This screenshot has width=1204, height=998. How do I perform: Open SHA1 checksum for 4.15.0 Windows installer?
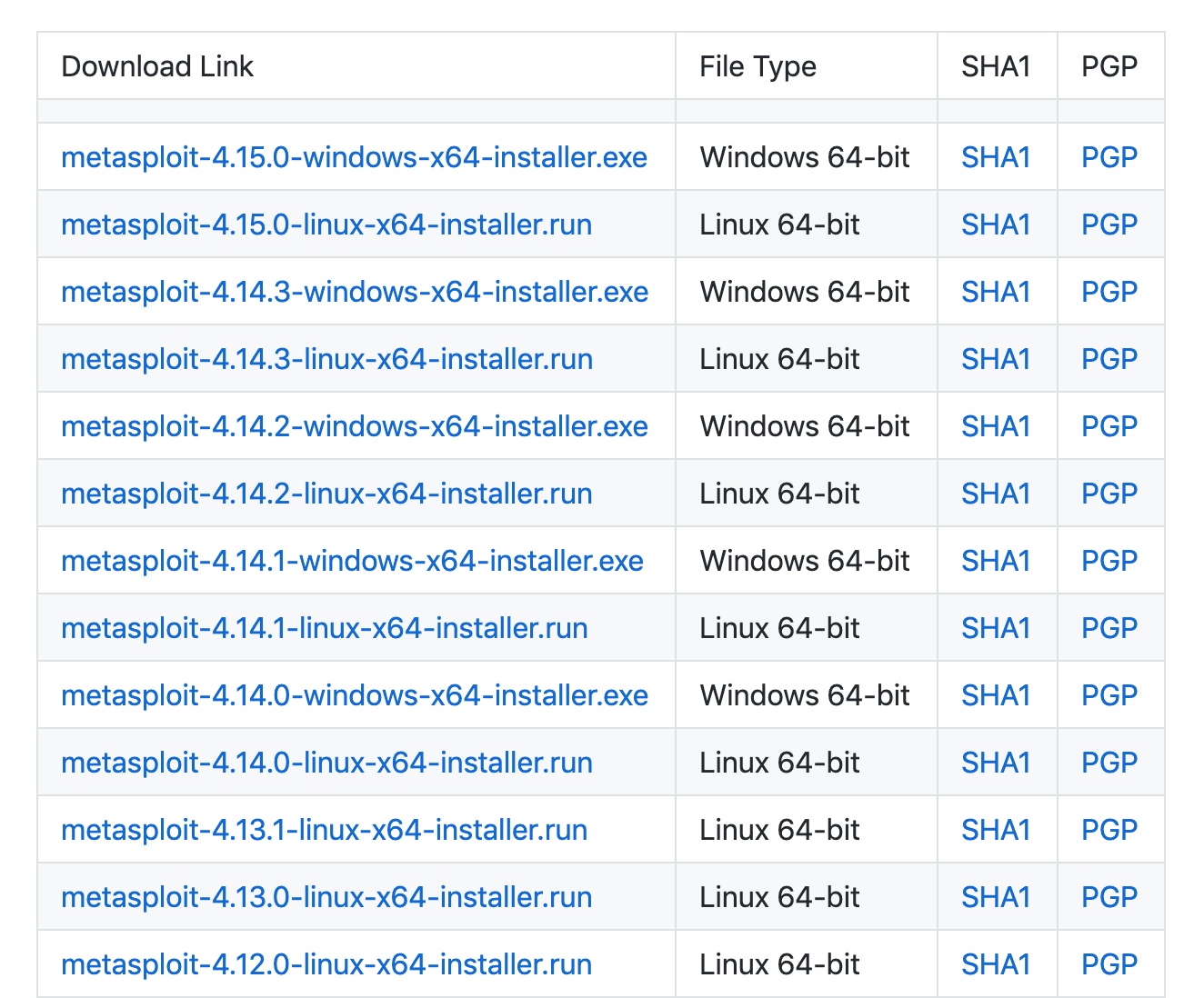[x=996, y=157]
